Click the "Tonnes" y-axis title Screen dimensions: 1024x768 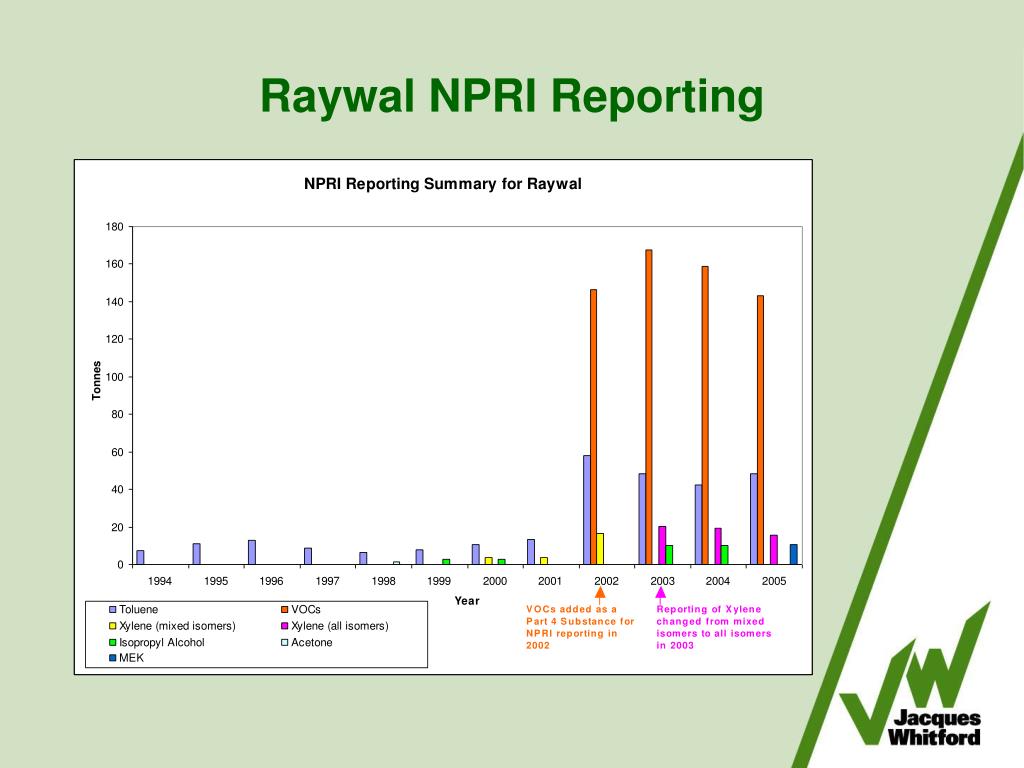pyautogui.click(x=97, y=380)
